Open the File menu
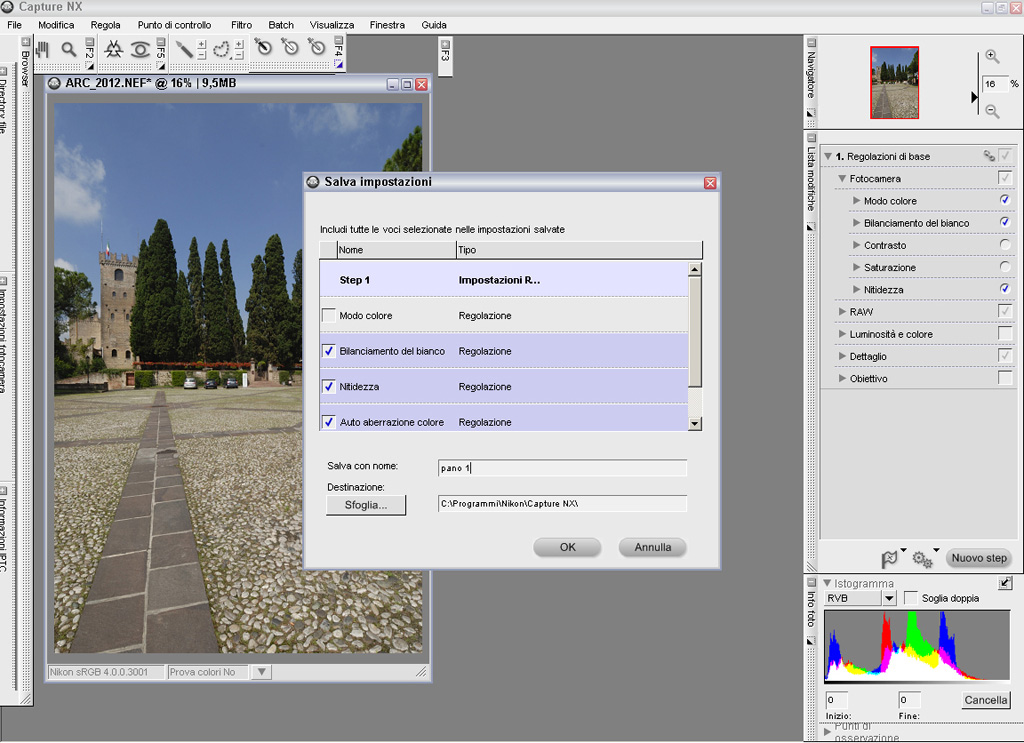Screen dimensions: 1024x743 click(x=14, y=25)
